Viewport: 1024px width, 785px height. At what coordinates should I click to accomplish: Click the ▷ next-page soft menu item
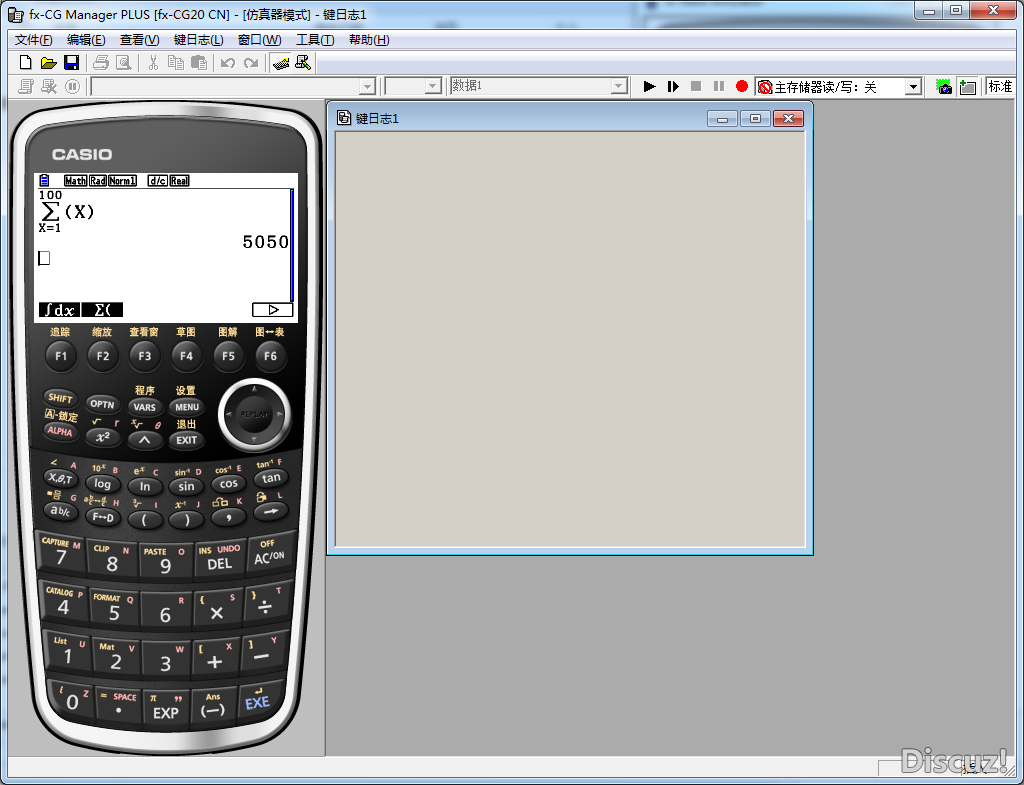coord(272,310)
